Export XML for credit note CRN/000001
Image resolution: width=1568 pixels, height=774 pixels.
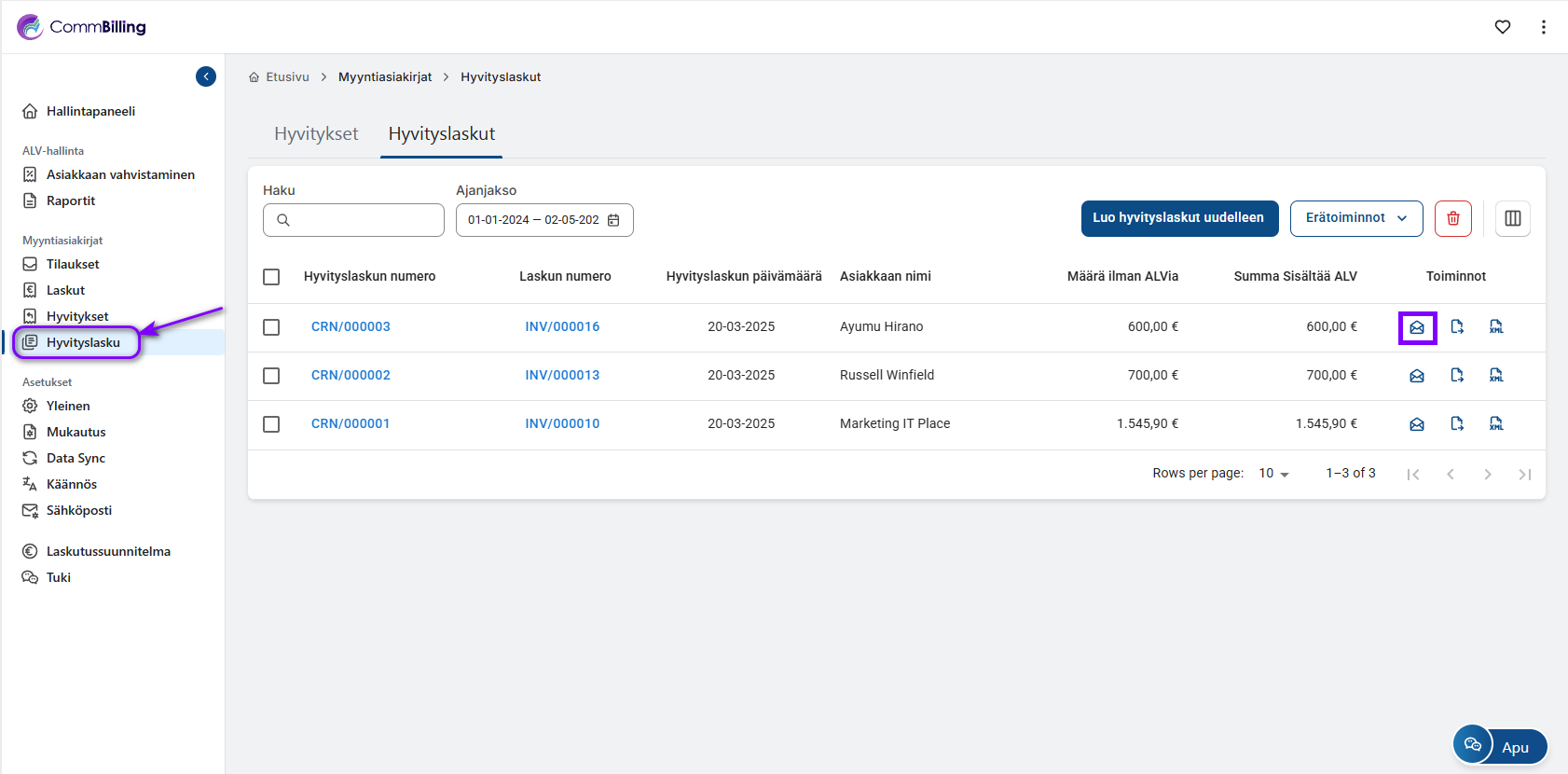(1496, 423)
